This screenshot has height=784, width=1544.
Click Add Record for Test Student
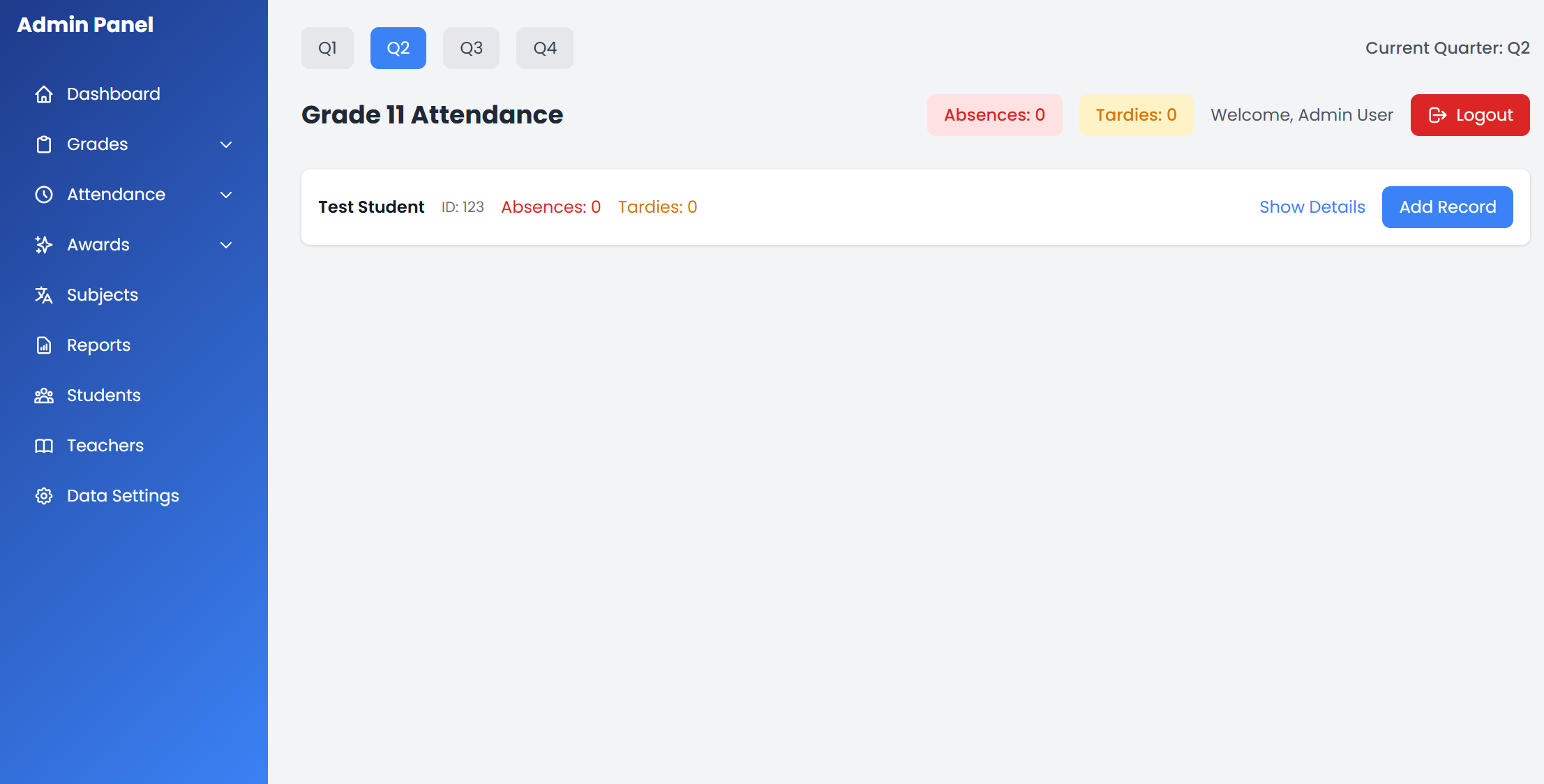pos(1448,207)
